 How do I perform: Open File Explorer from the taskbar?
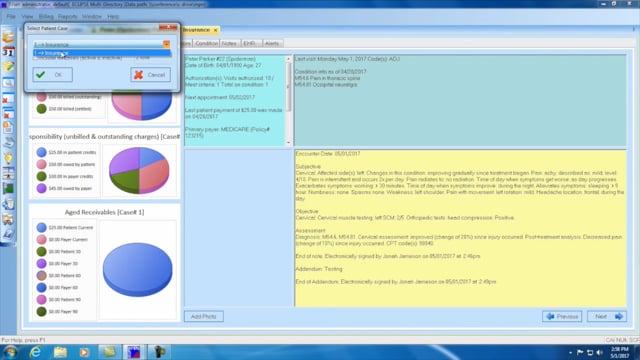(60, 352)
